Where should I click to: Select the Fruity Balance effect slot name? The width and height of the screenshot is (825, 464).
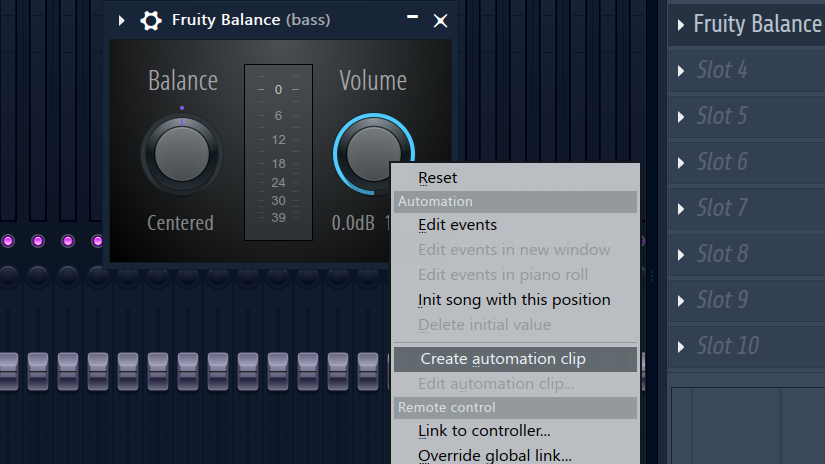[x=759, y=24]
